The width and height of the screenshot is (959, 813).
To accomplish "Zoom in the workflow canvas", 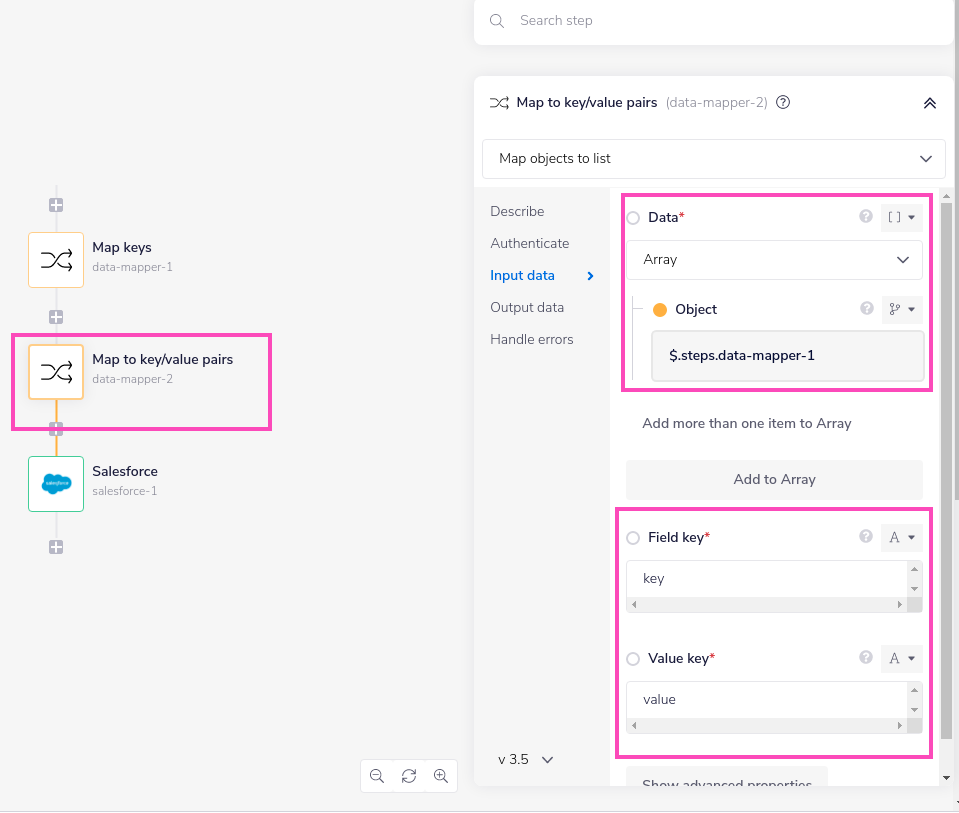I will 441,776.
